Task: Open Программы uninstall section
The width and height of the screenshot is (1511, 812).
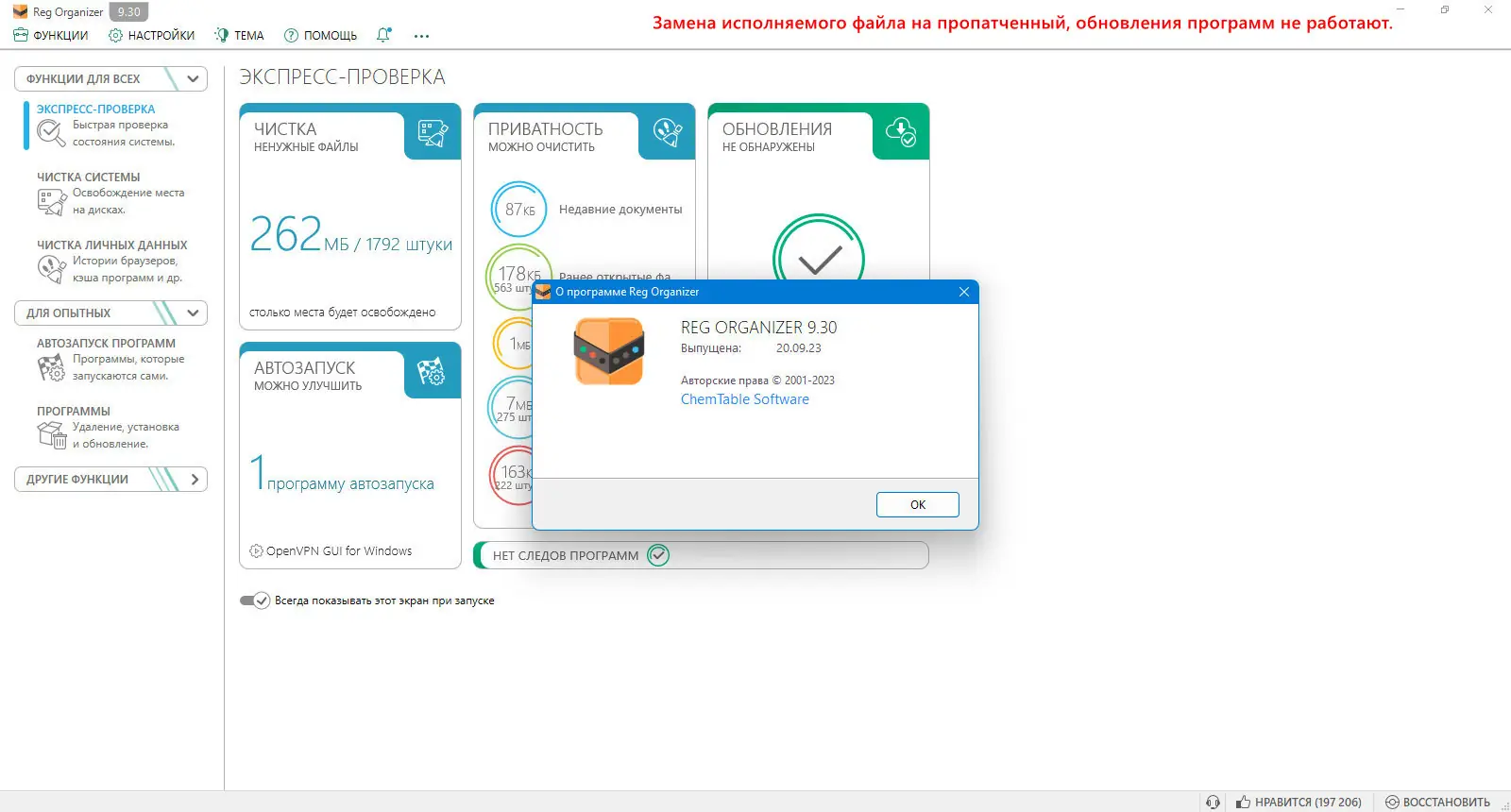Action: pos(108,427)
